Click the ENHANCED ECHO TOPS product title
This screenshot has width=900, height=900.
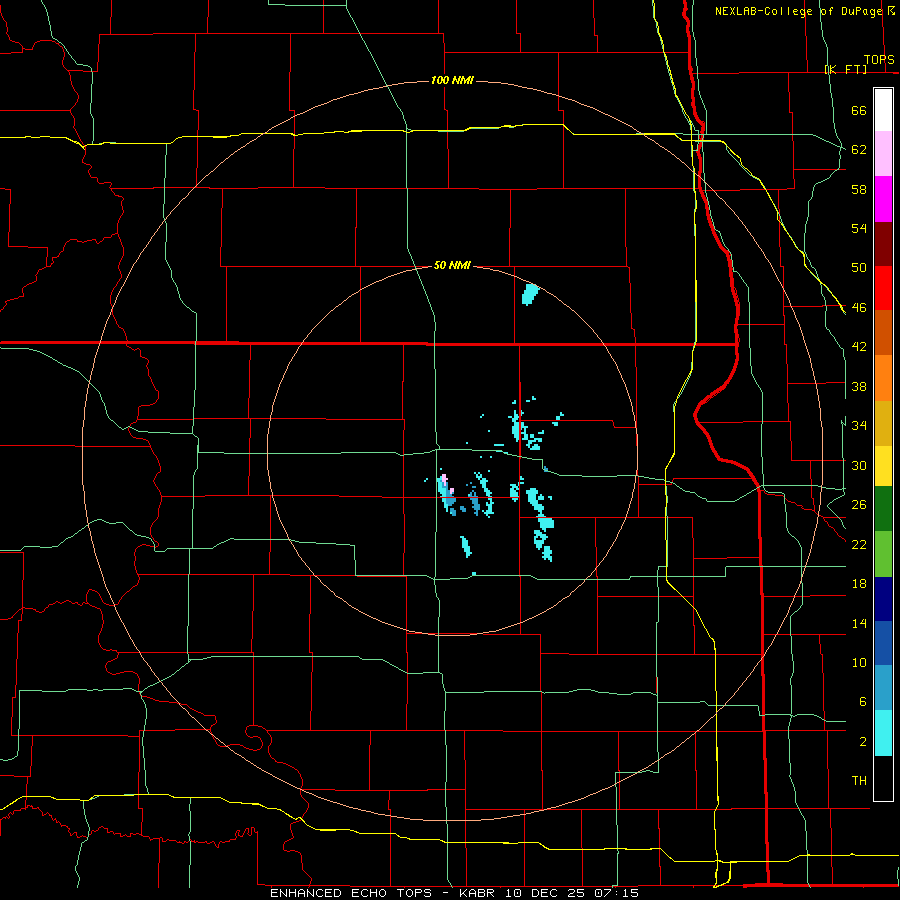click(351, 893)
